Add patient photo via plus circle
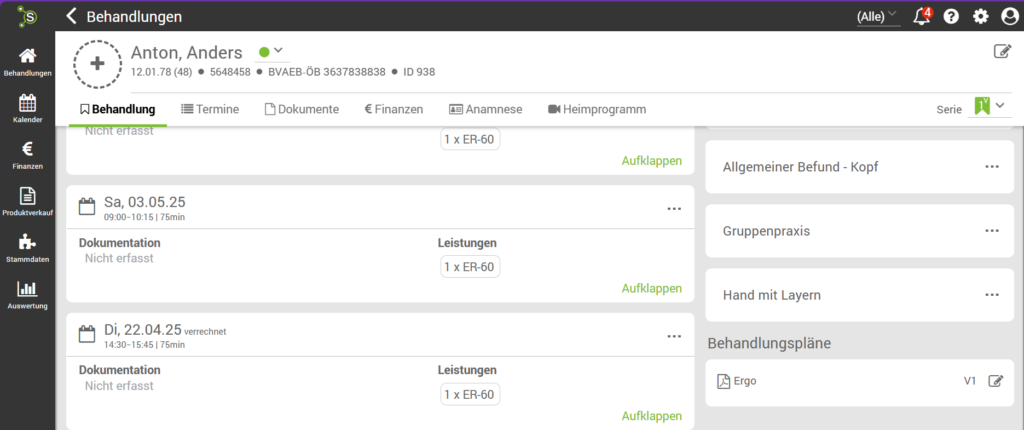1024x430 pixels. pos(97,63)
